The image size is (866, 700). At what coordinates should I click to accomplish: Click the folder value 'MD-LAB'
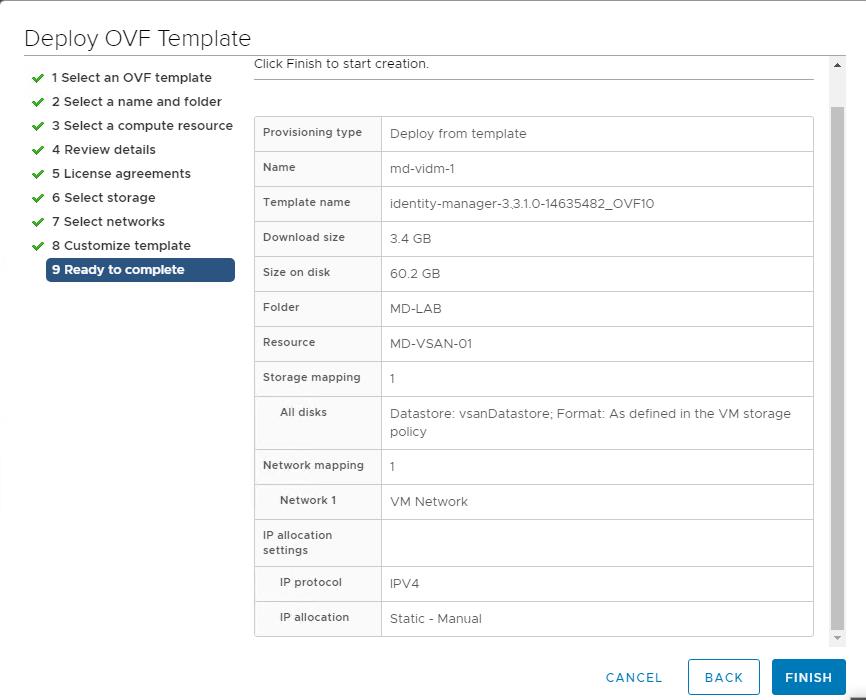(415, 309)
